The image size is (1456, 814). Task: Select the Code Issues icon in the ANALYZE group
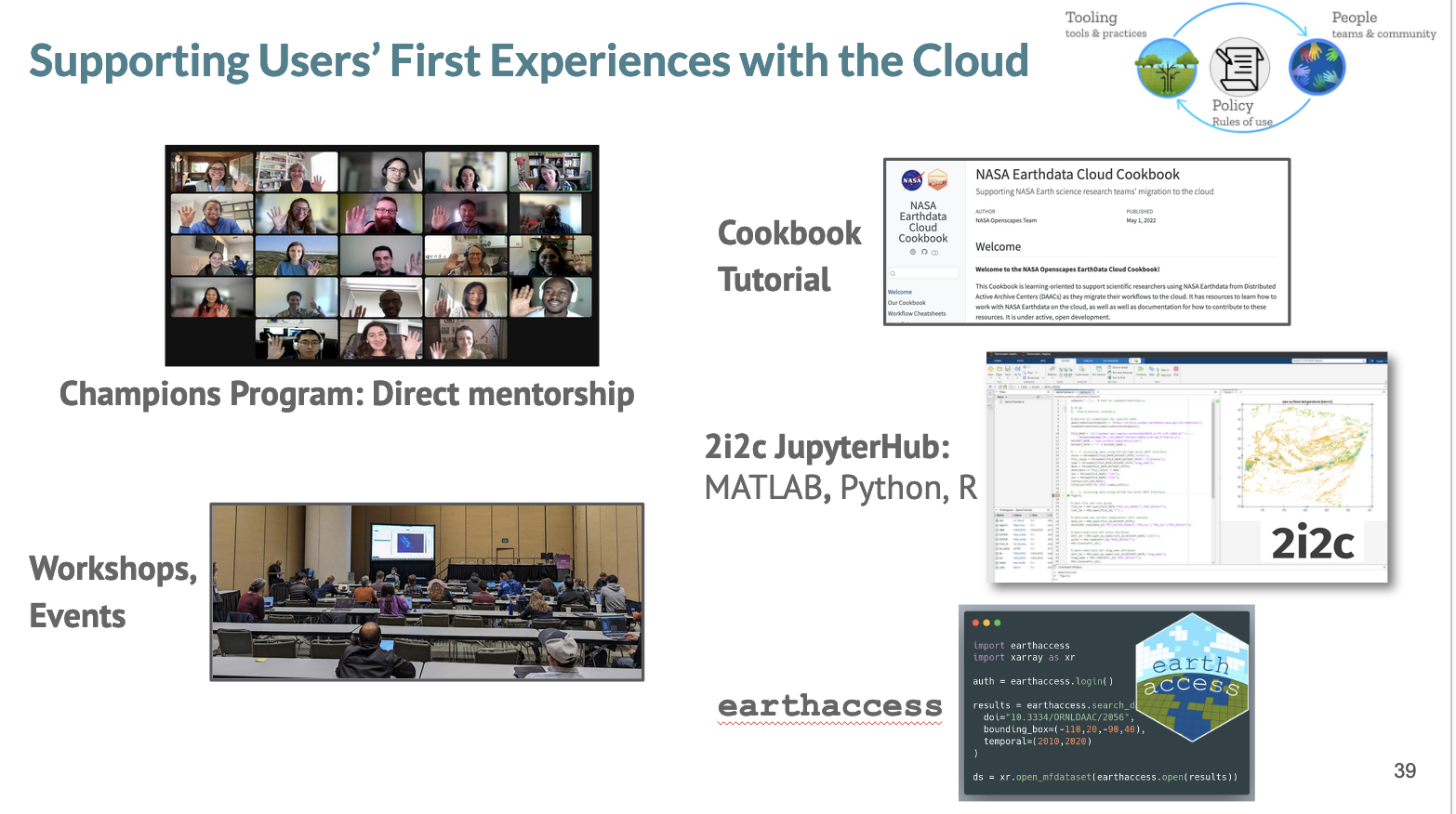[x=1082, y=369]
